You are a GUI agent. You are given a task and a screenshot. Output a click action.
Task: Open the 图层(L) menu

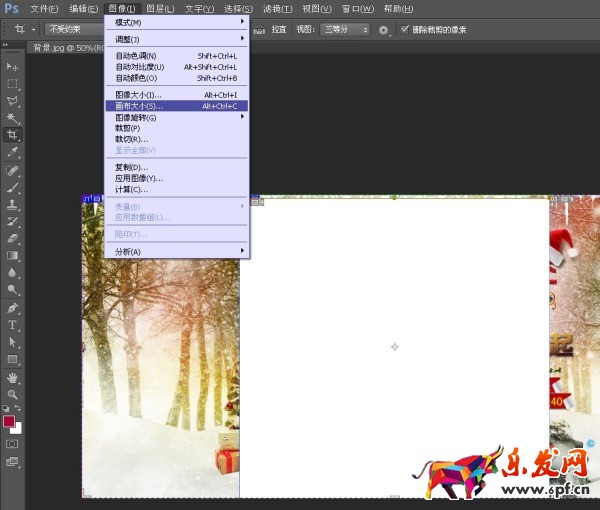coord(160,8)
